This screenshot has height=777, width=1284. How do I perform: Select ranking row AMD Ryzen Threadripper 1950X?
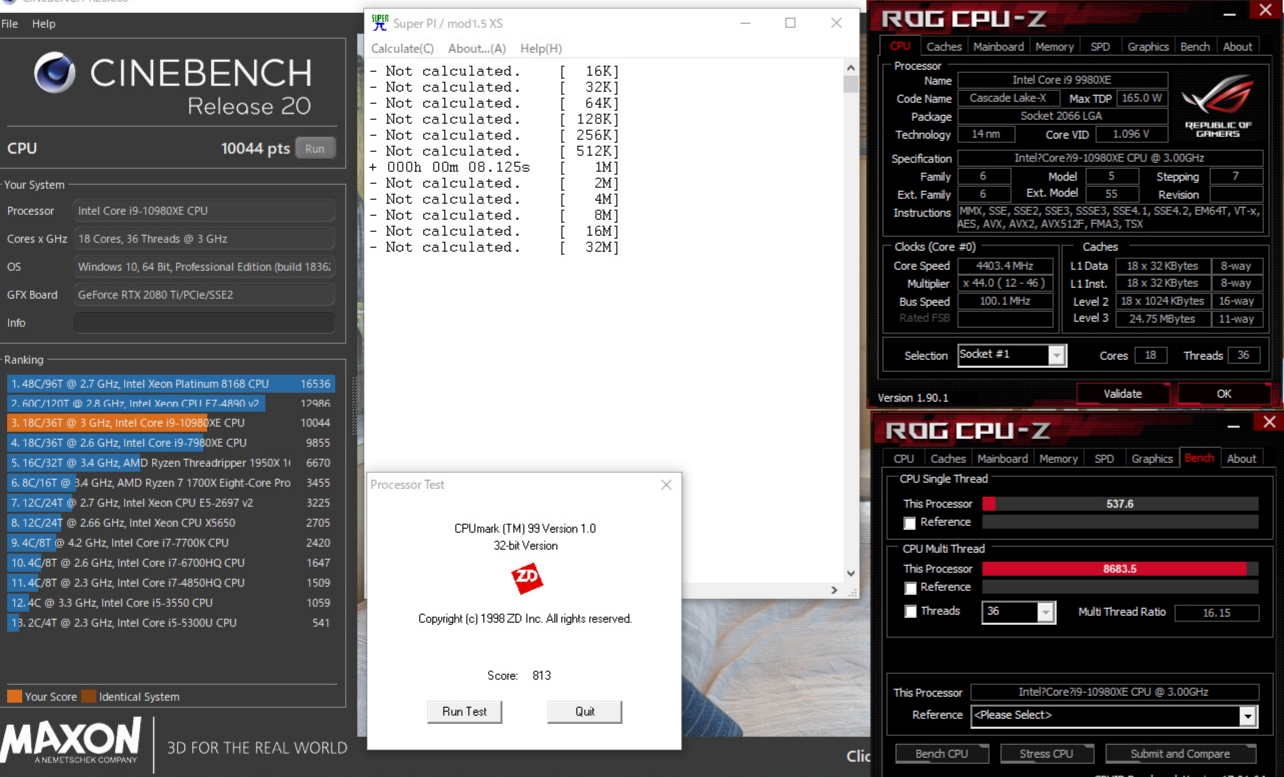[x=170, y=463]
